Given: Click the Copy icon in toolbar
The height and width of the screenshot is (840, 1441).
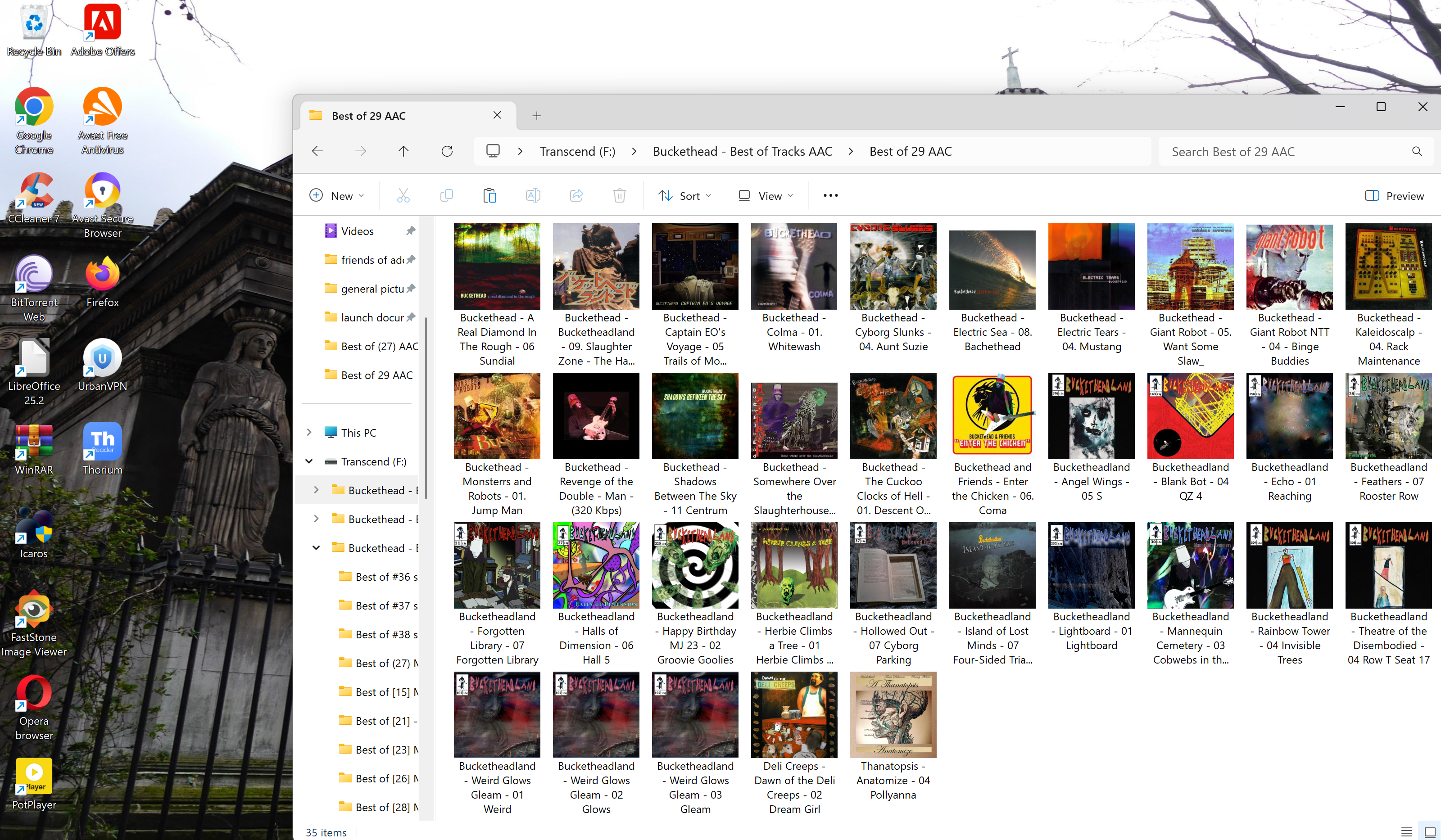Looking at the screenshot, I should [x=447, y=195].
